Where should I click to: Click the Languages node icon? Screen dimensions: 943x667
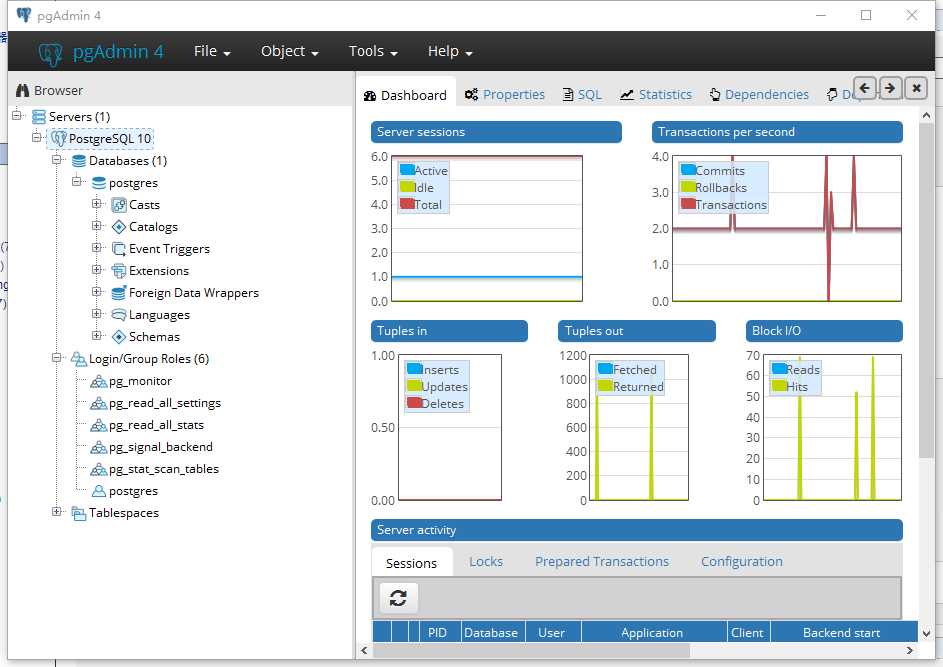tap(119, 315)
